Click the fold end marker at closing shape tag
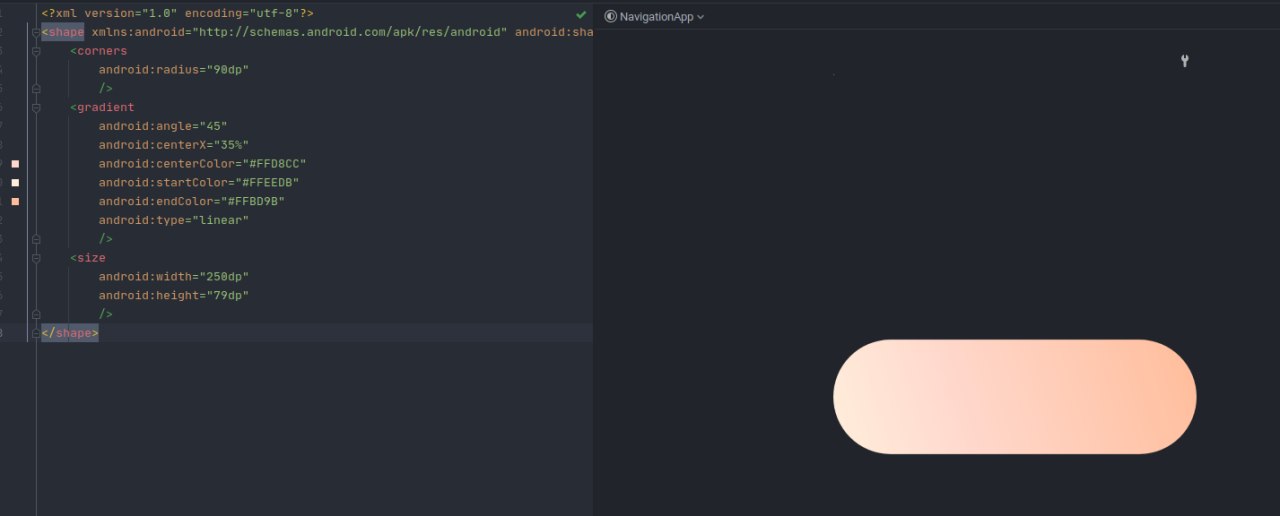The width and height of the screenshot is (1280, 516). tap(36, 333)
